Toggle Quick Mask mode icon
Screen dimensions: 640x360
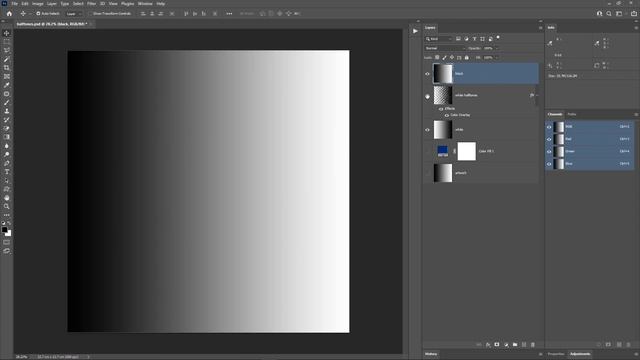(x=7, y=242)
